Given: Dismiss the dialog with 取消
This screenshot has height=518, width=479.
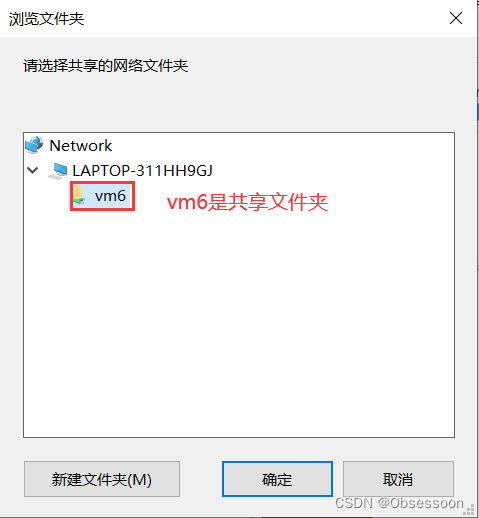Looking at the screenshot, I should pyautogui.click(x=398, y=479).
